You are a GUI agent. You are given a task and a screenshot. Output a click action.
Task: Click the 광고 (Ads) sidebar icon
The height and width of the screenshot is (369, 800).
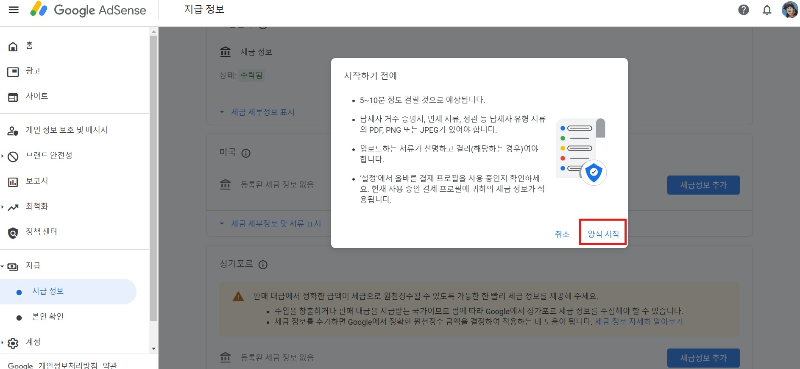(13, 71)
